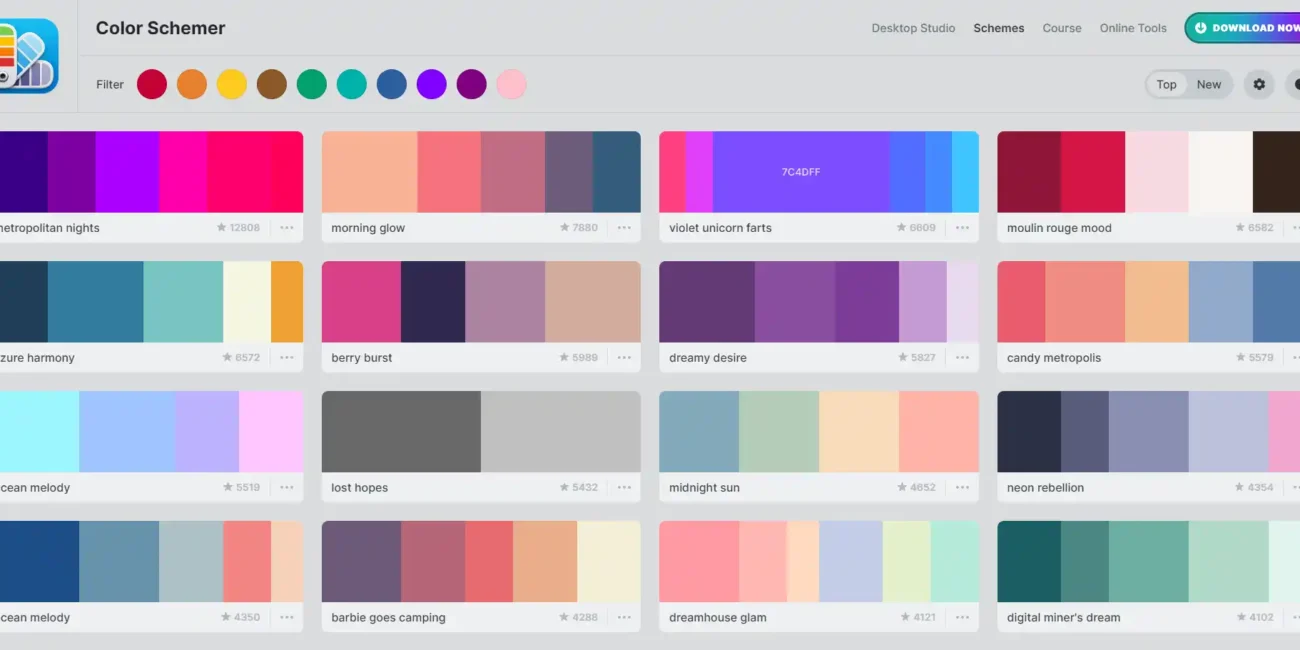Open the Schemes nav item
The image size is (1300, 650).
pyautogui.click(x=999, y=28)
